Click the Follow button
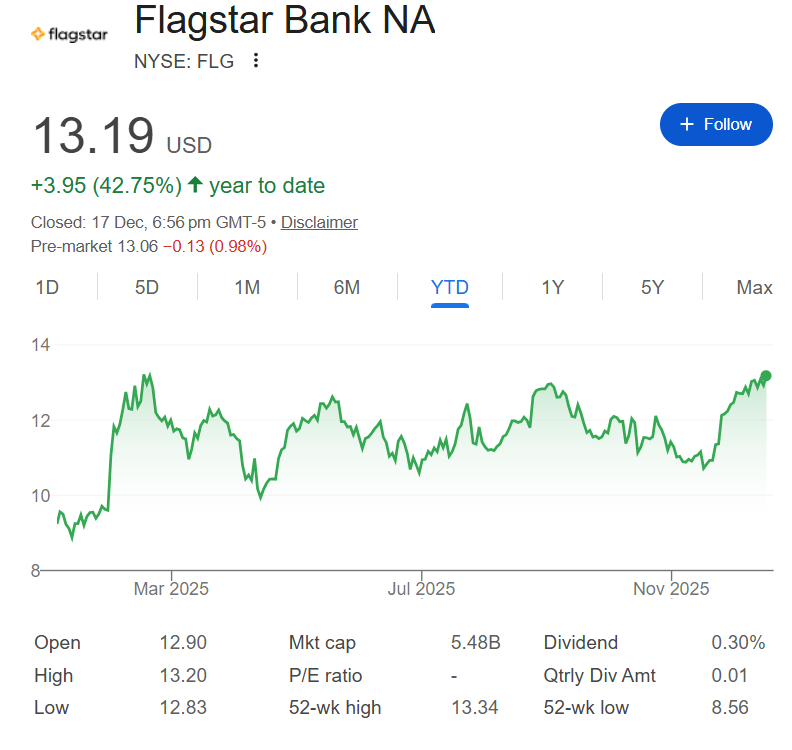Image resolution: width=792 pixels, height=750 pixels. (716, 124)
